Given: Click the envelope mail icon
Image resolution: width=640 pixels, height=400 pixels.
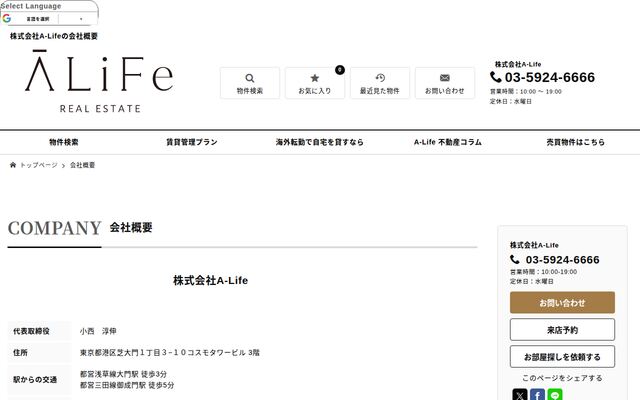Looking at the screenshot, I should [x=445, y=78].
